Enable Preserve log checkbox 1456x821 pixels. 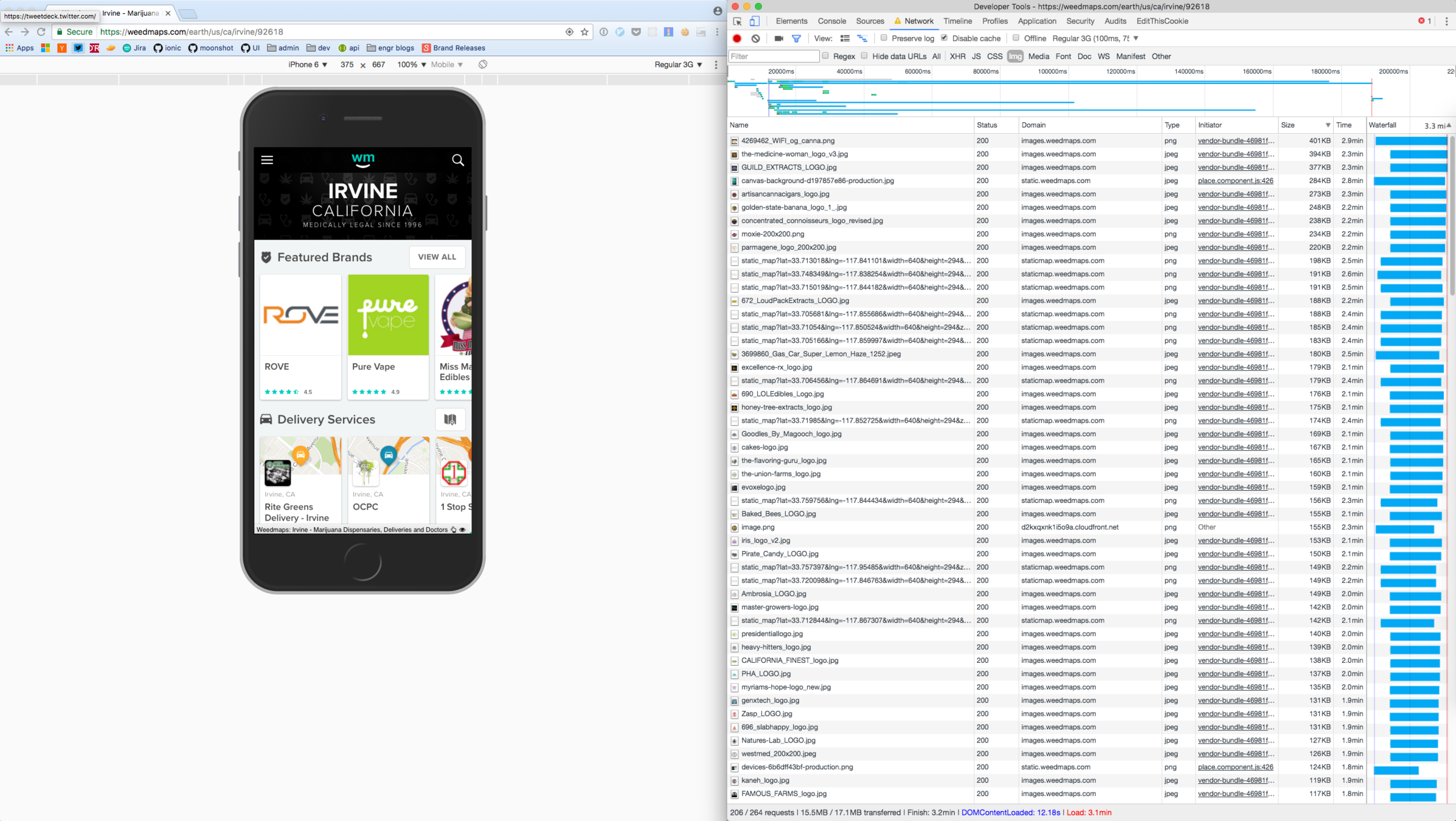[884, 38]
